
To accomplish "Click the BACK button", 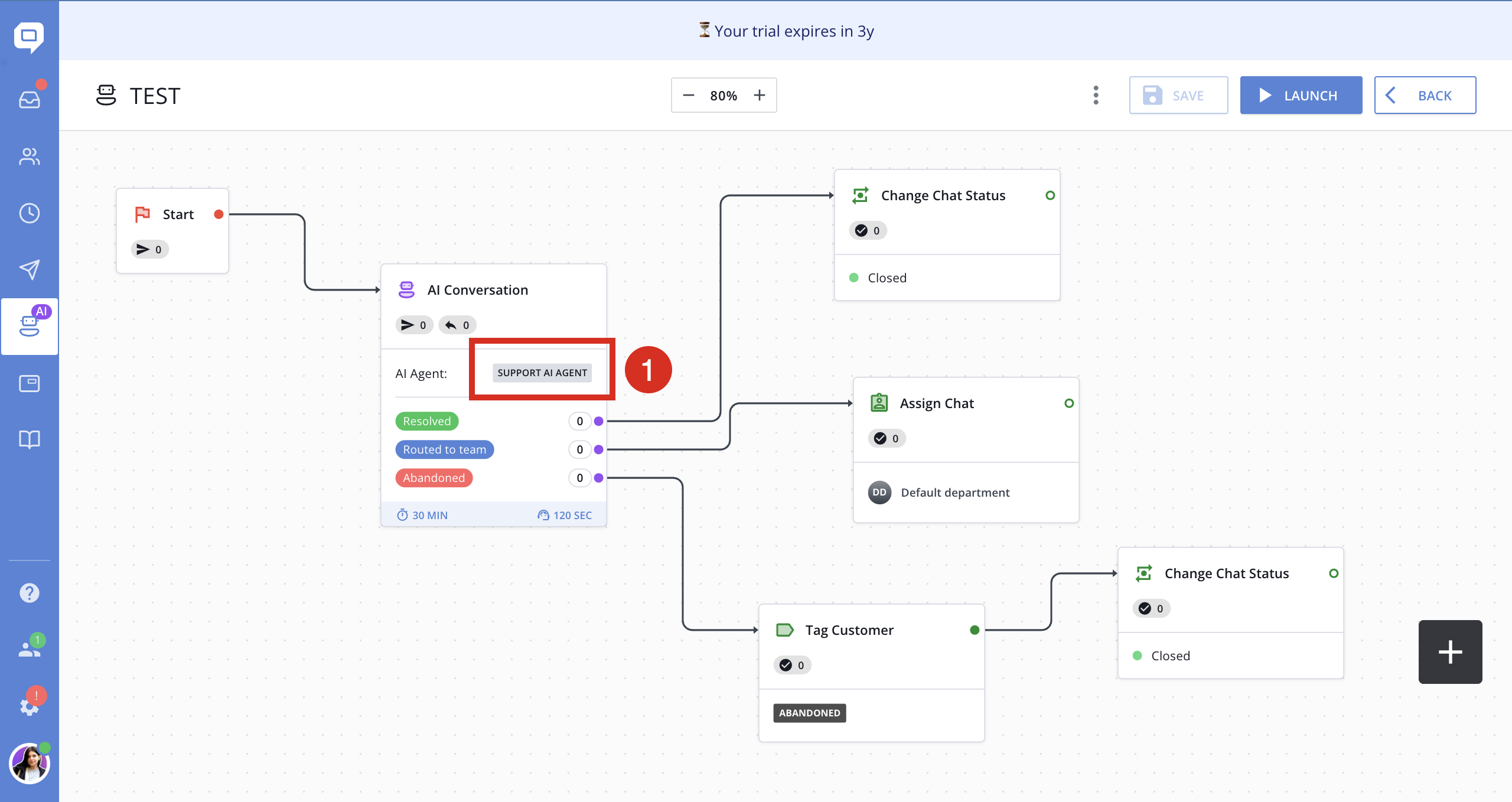I will click(1425, 95).
